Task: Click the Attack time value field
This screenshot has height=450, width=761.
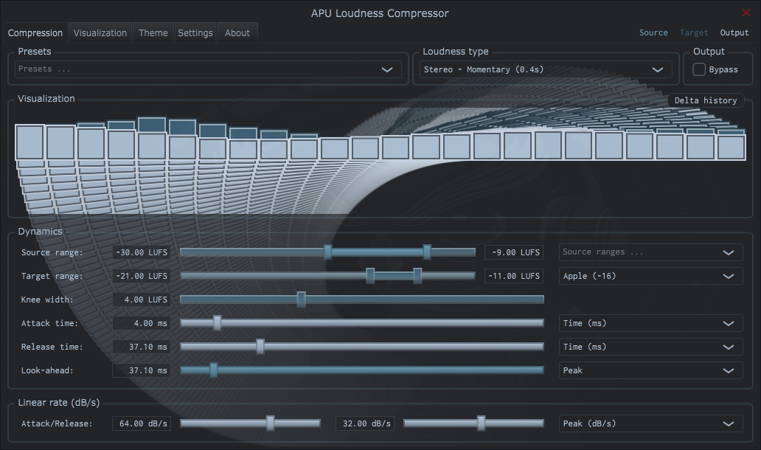Action: click(x=141, y=323)
